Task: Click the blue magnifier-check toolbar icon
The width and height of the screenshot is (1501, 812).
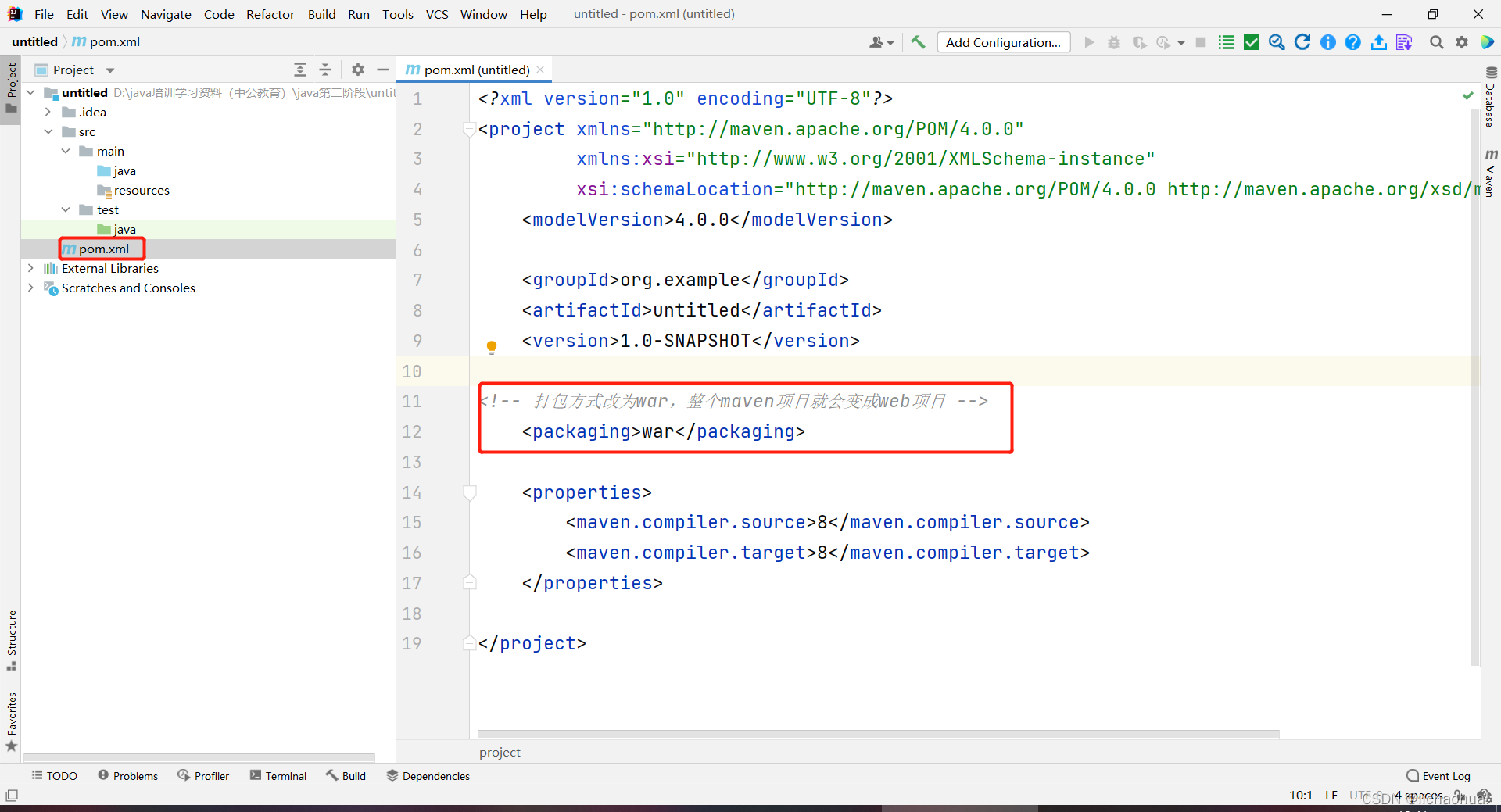Action: point(1277,42)
